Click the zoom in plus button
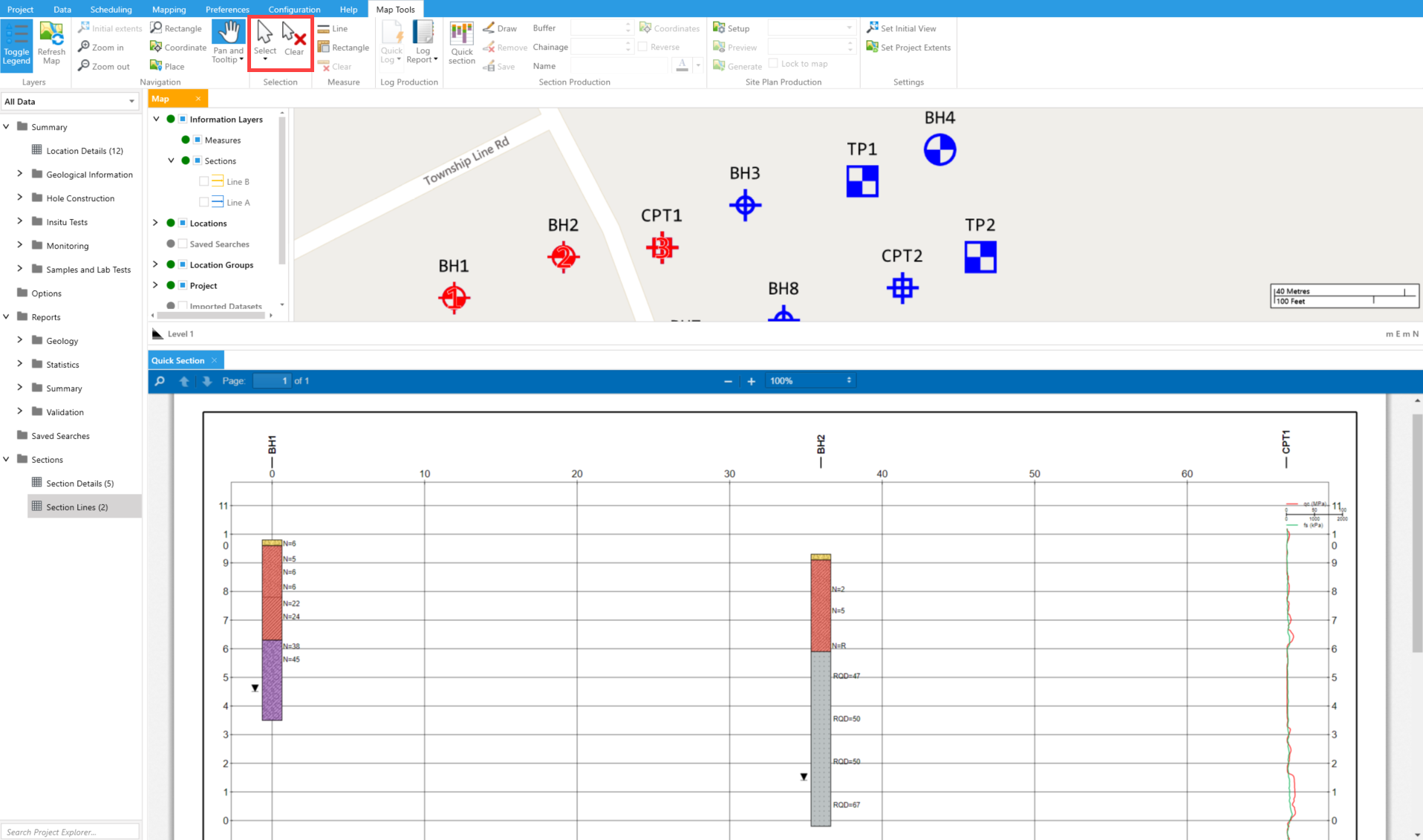Screen dimensions: 1423x840 click(x=752, y=381)
